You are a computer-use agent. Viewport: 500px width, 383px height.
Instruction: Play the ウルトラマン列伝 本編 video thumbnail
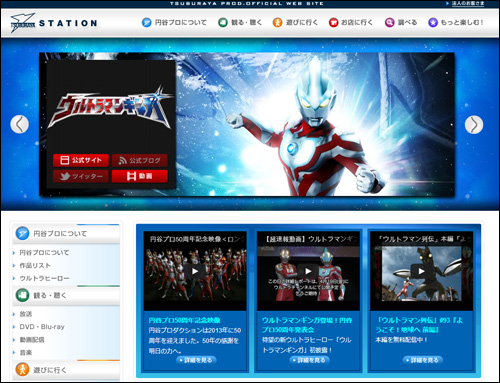point(422,271)
